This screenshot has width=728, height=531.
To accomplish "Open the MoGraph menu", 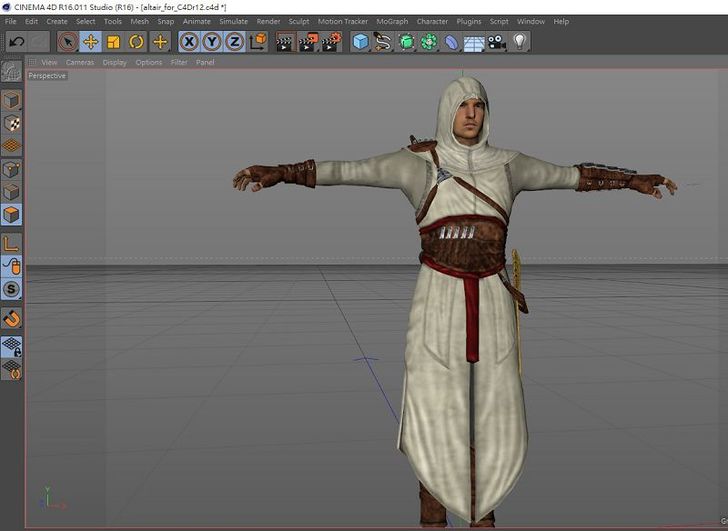I will tap(392, 21).
